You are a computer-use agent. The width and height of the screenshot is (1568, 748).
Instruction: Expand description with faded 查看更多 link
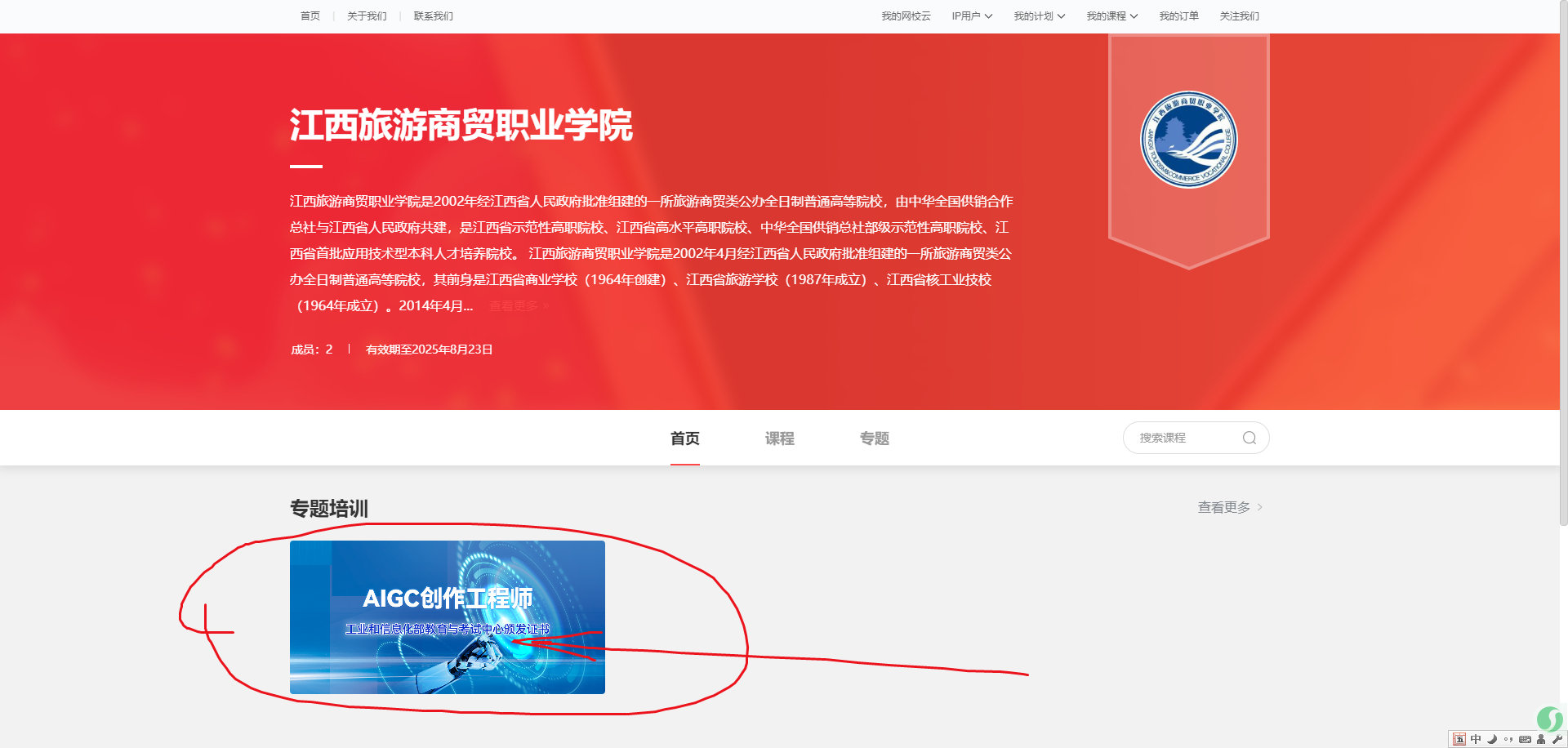click(519, 306)
